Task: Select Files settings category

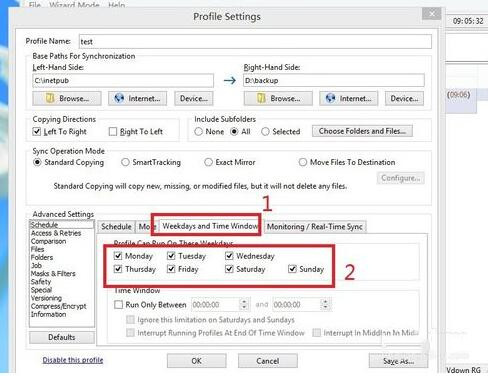Action: coord(37,249)
